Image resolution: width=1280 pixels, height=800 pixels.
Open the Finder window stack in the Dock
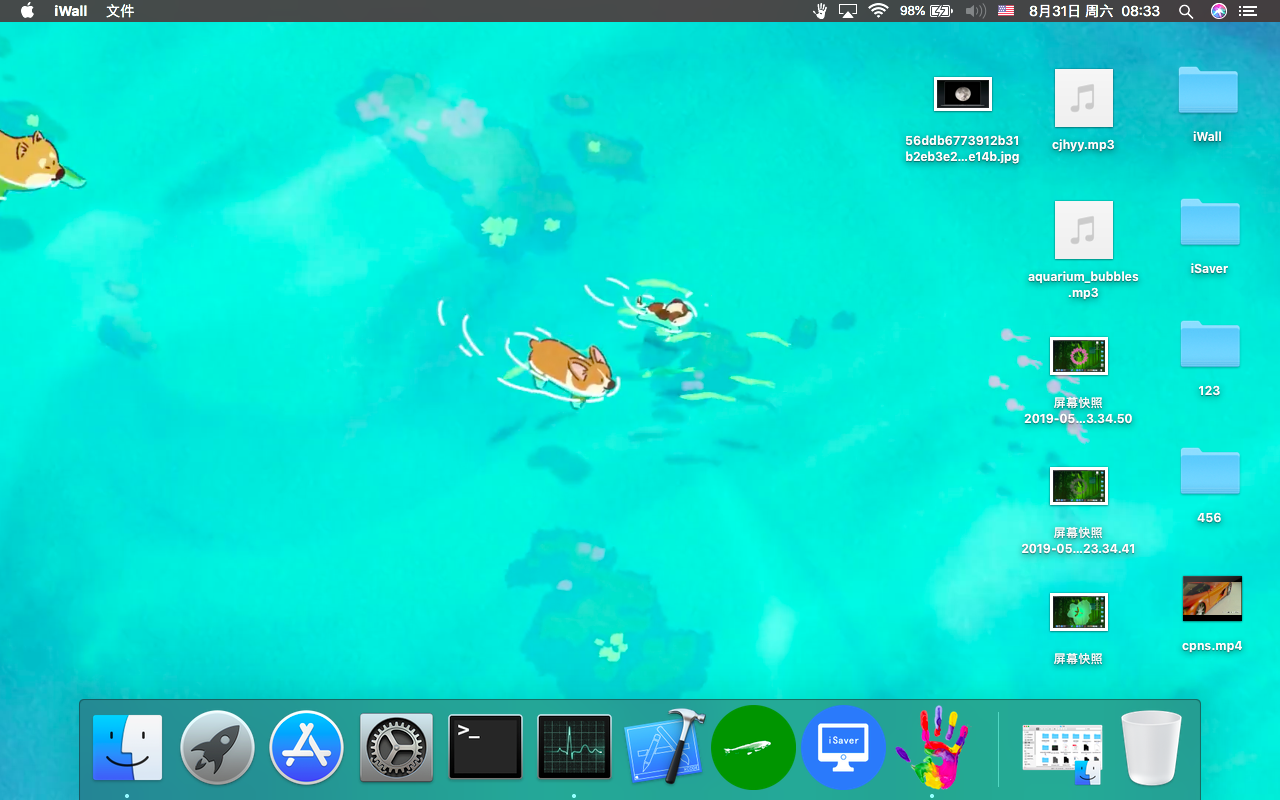click(x=1062, y=752)
